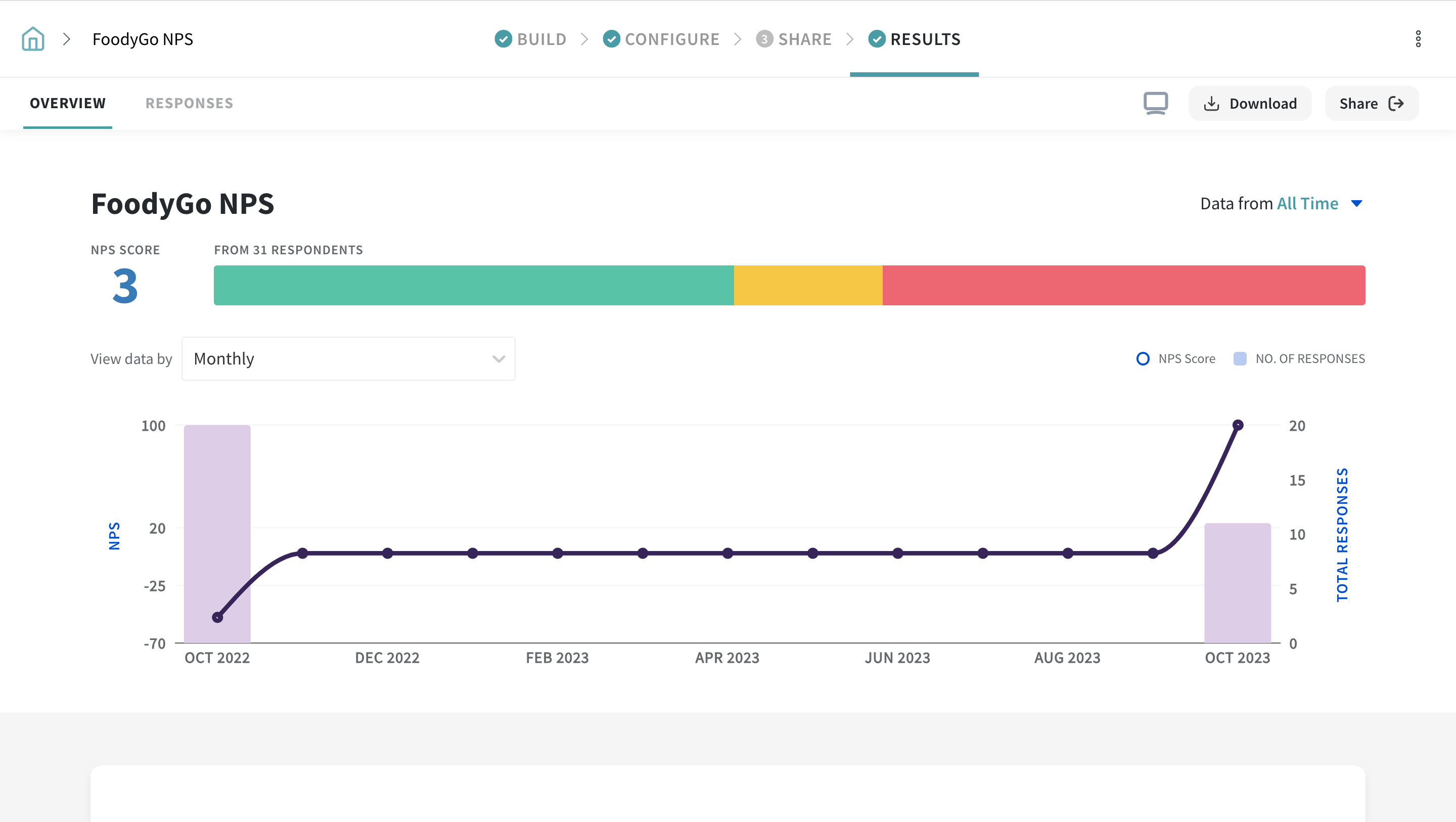Screen dimensions: 1456x822
Task: Click the breadcrumb chevron after home
Action: pos(67,39)
